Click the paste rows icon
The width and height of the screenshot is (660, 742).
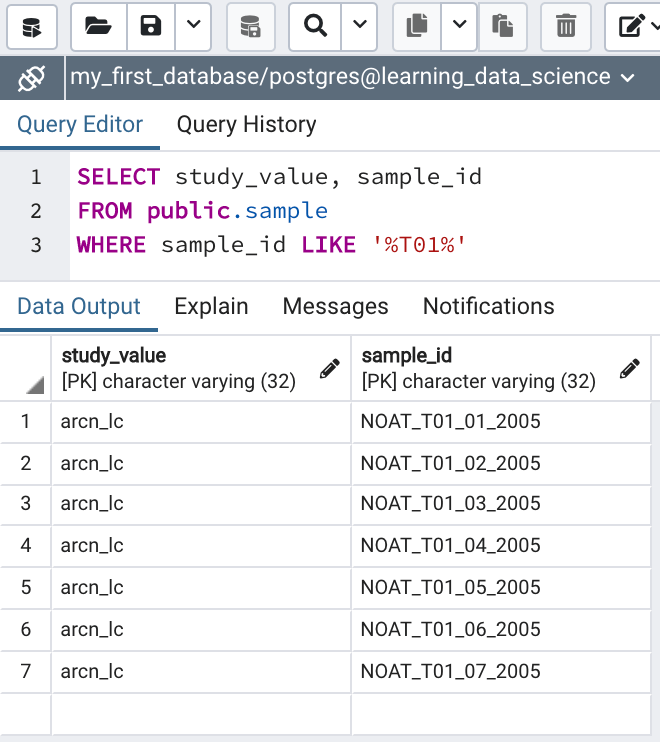(503, 26)
